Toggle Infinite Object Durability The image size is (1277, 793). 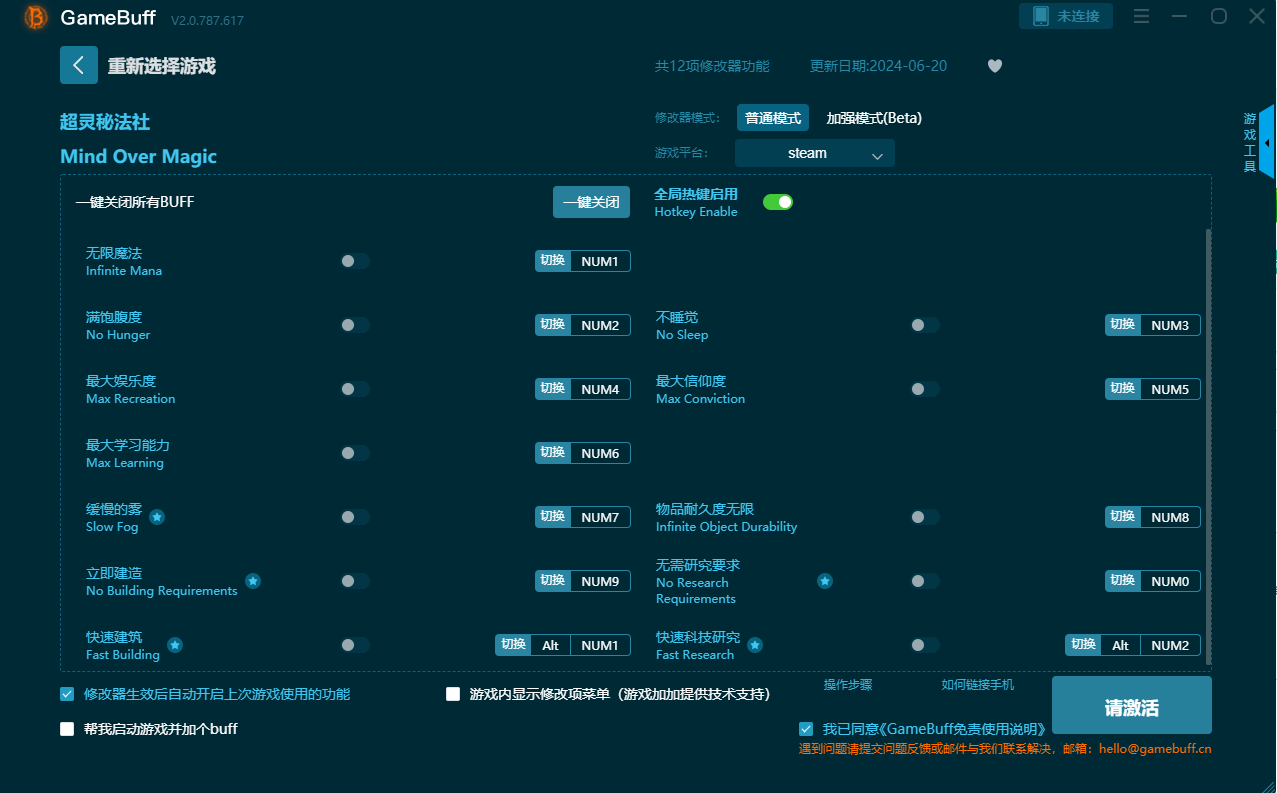[925, 517]
